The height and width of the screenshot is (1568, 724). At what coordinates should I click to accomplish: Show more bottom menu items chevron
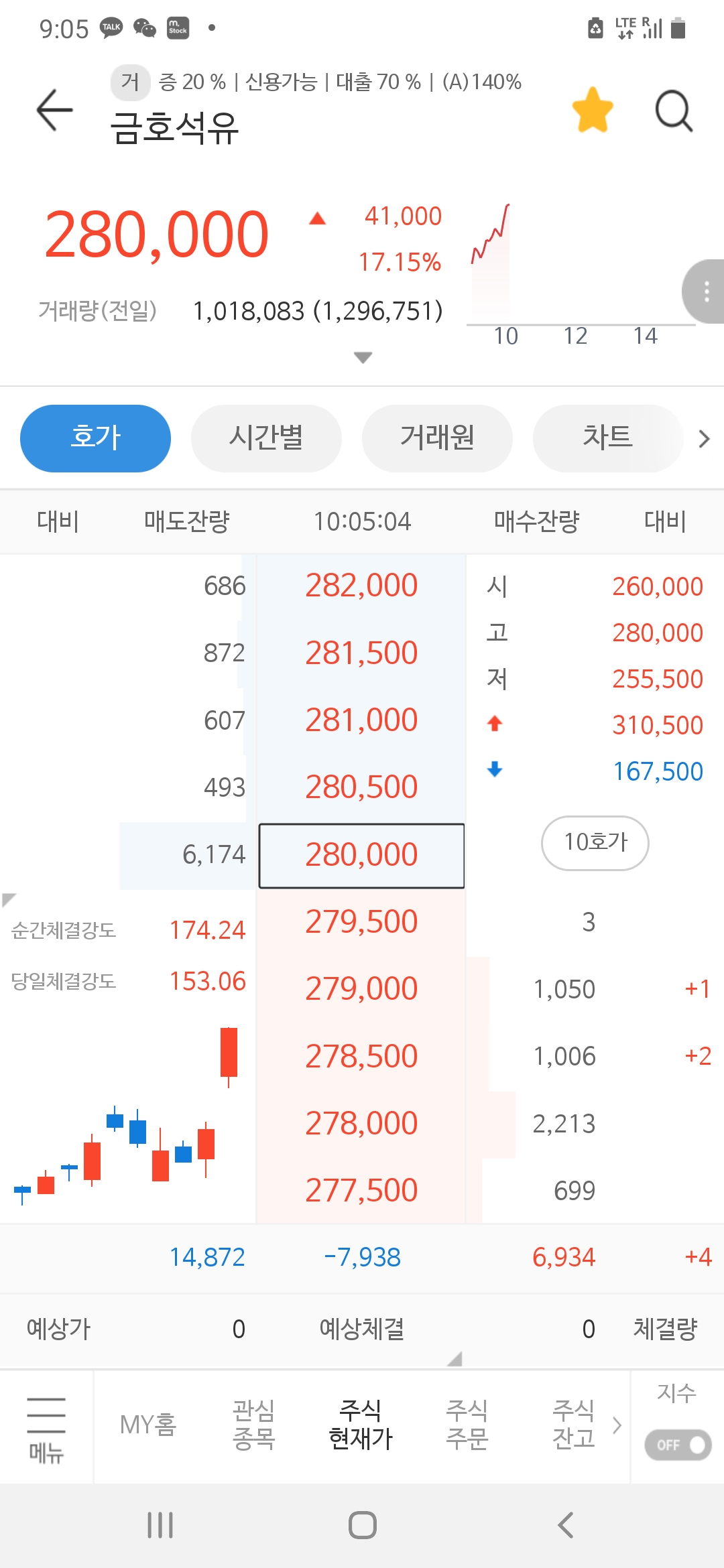click(617, 1425)
